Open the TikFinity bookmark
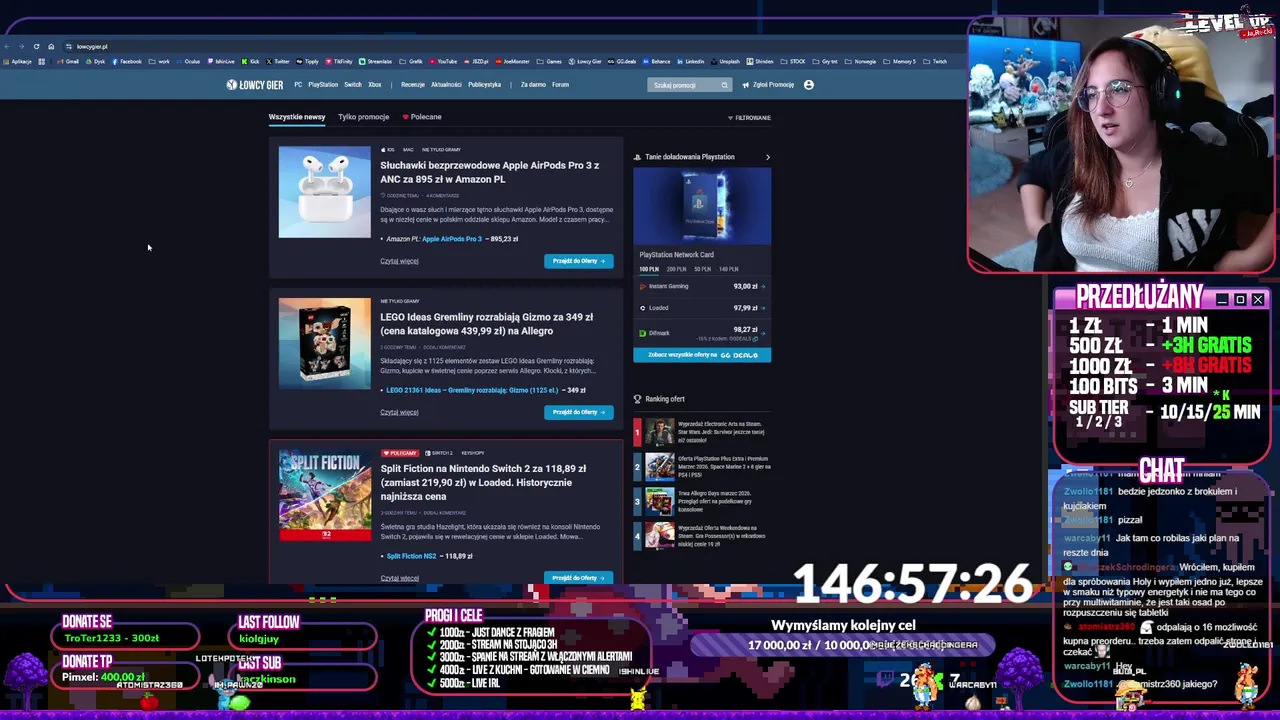The height and width of the screenshot is (720, 1280). tap(338, 62)
